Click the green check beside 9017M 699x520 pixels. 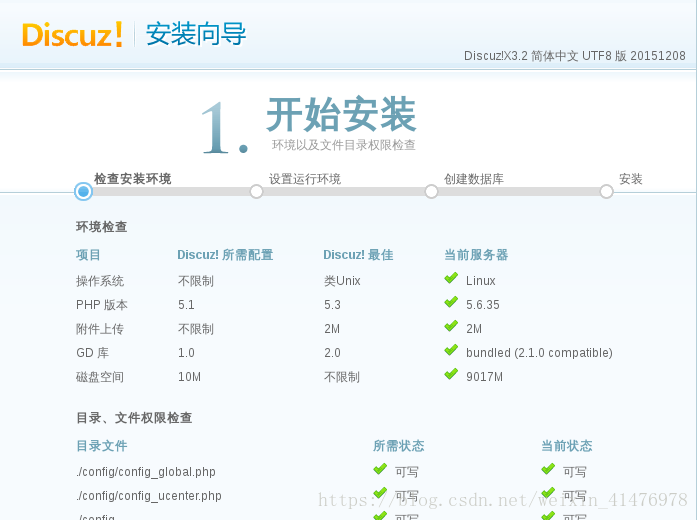coord(451,374)
